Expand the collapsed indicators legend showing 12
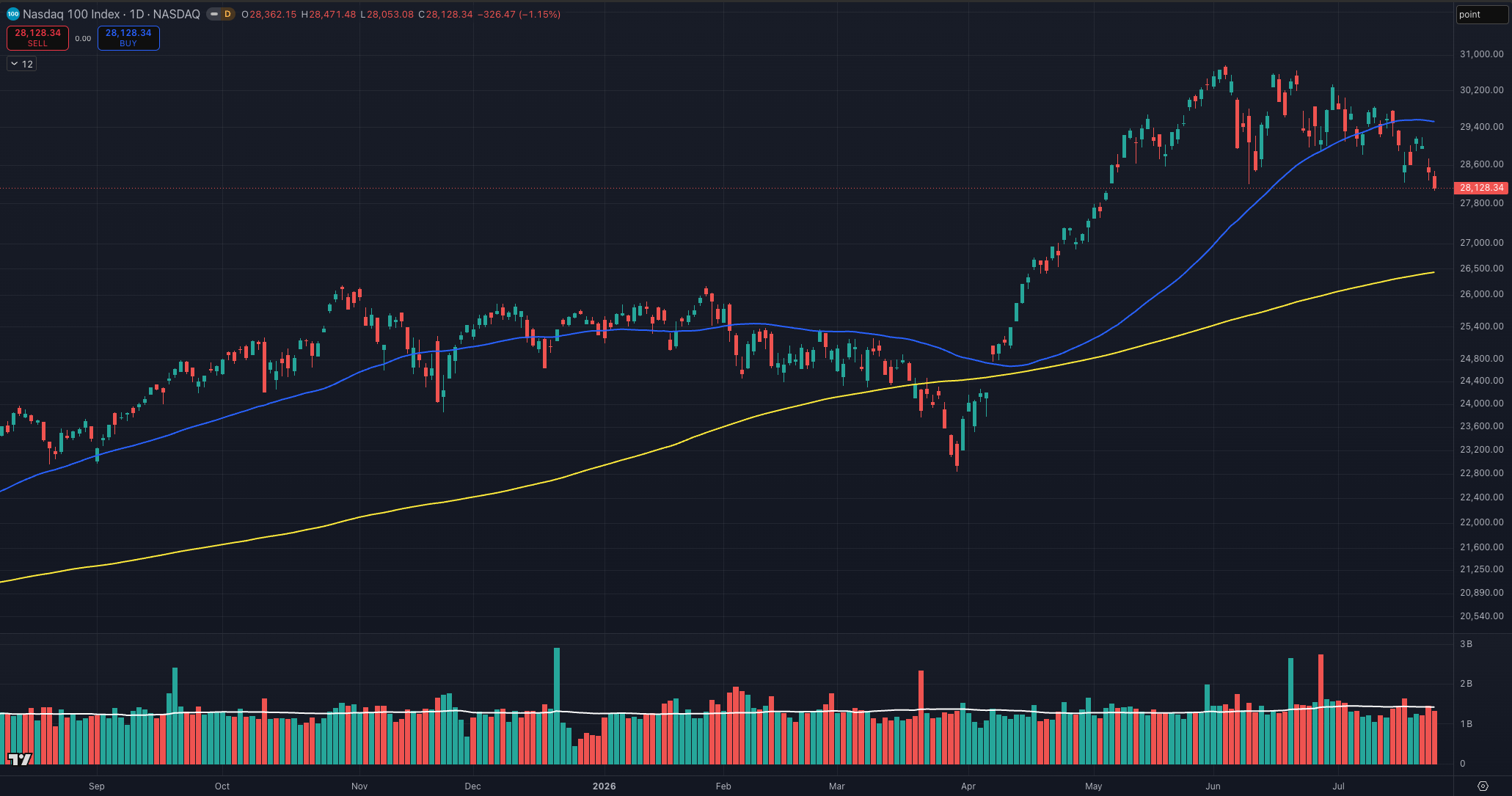 [22, 64]
